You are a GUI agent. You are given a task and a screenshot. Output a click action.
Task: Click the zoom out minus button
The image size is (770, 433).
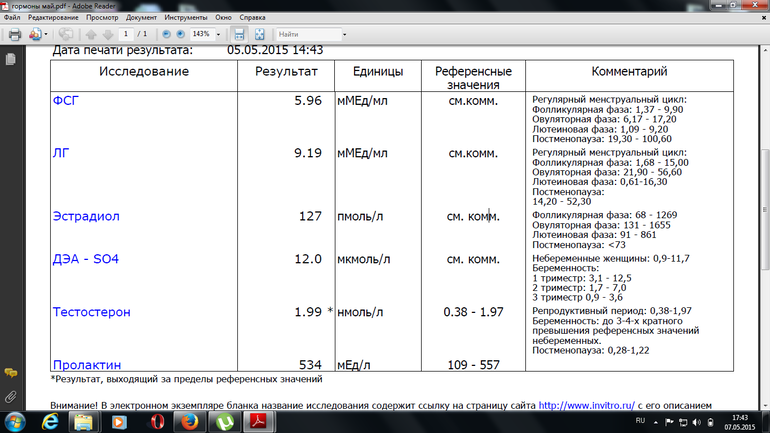coord(166,34)
